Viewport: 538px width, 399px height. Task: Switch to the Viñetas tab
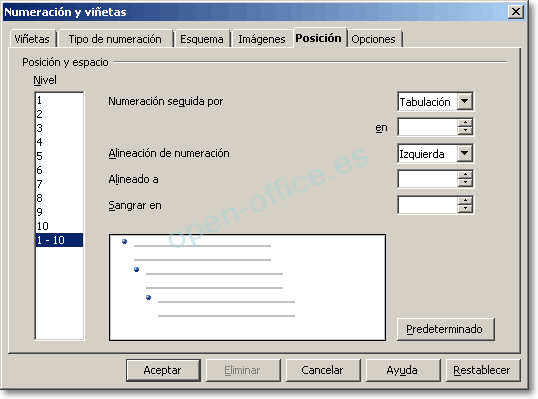tap(32, 39)
